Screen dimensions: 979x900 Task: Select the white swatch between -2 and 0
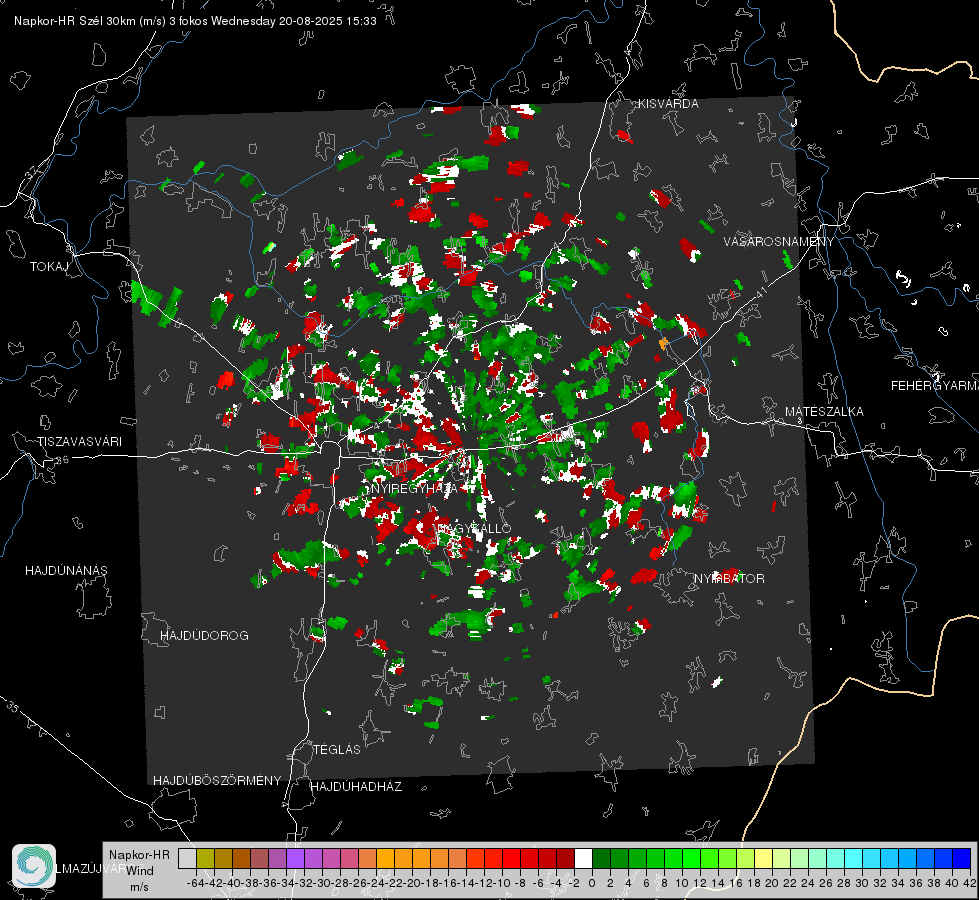tap(583, 858)
